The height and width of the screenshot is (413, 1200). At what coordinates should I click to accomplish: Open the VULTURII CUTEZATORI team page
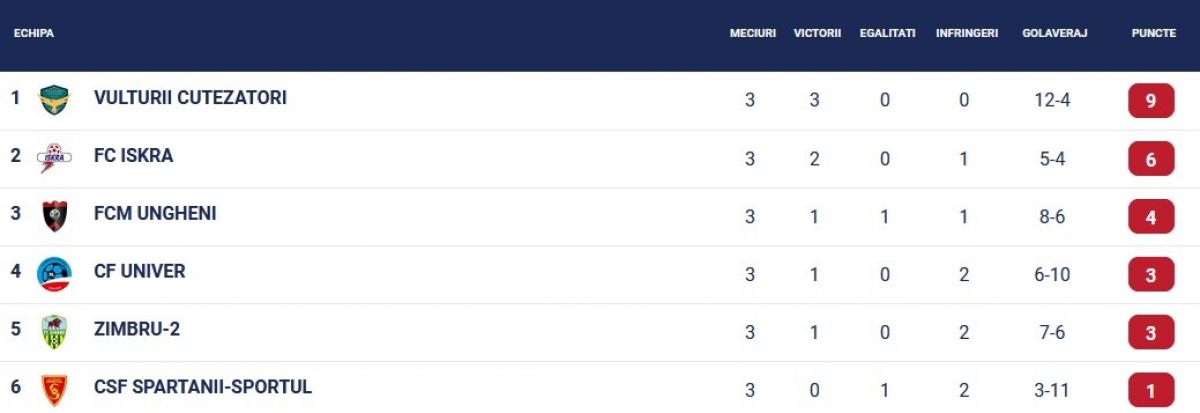(x=190, y=98)
